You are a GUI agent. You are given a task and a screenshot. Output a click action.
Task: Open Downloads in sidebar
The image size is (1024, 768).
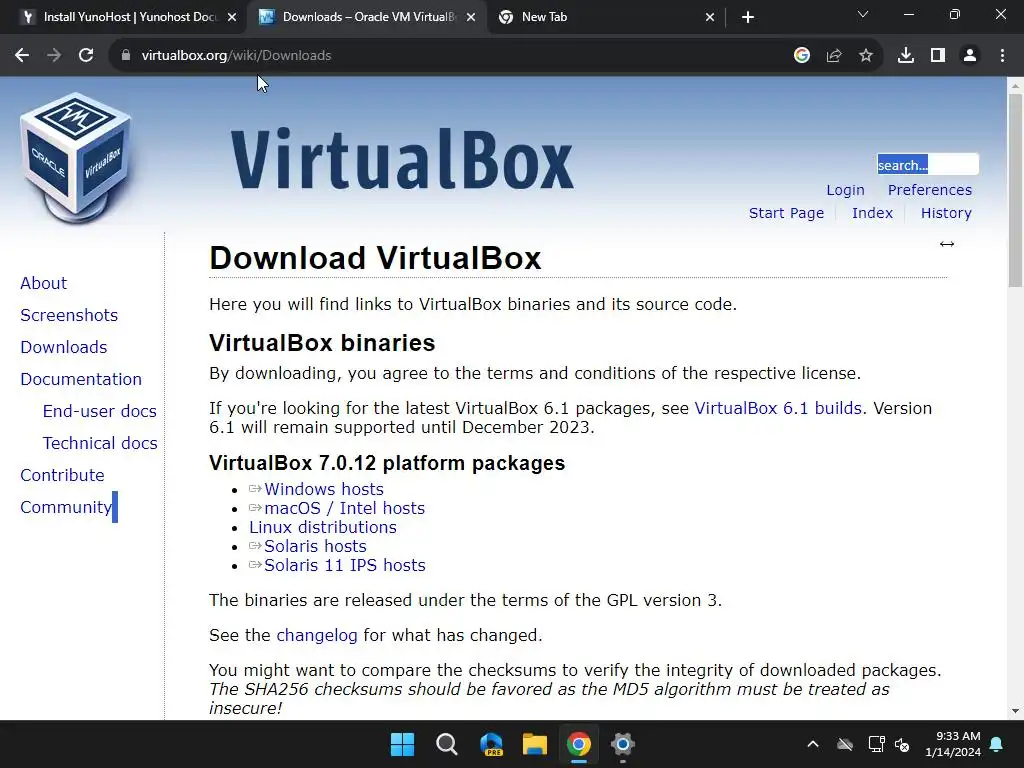pos(63,347)
